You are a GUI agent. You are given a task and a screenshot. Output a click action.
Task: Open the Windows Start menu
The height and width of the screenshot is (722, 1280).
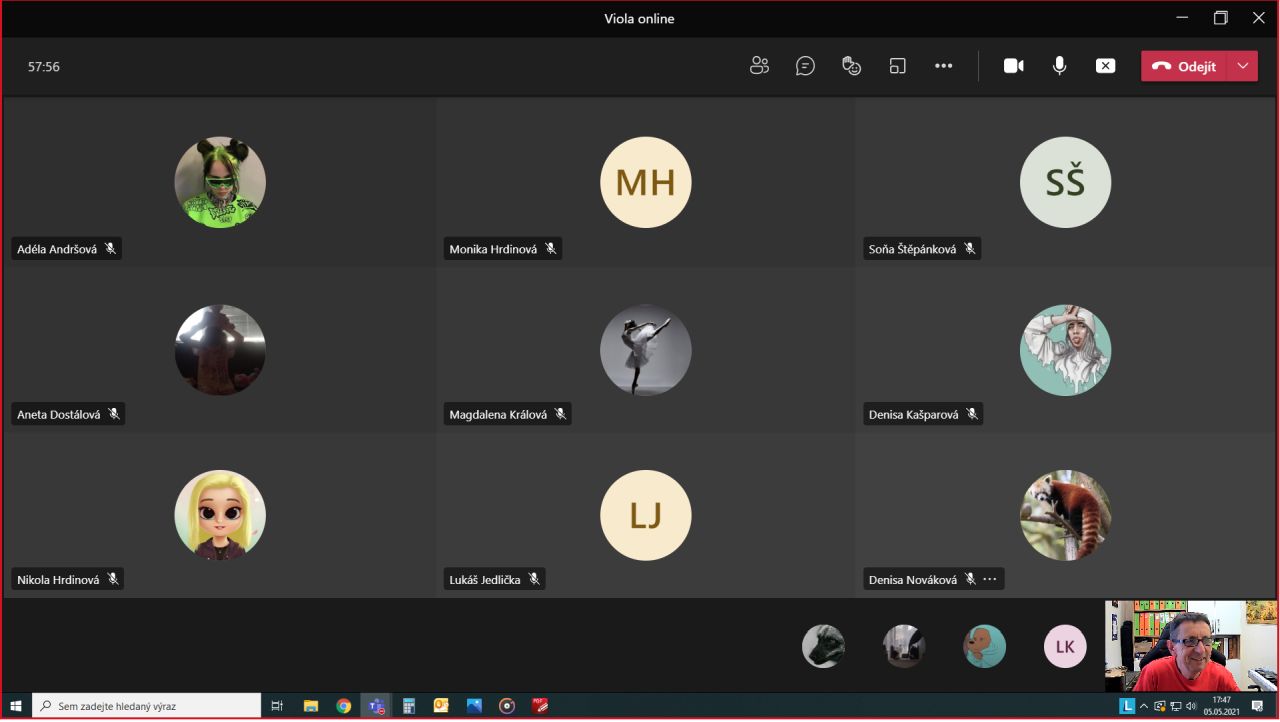16,706
